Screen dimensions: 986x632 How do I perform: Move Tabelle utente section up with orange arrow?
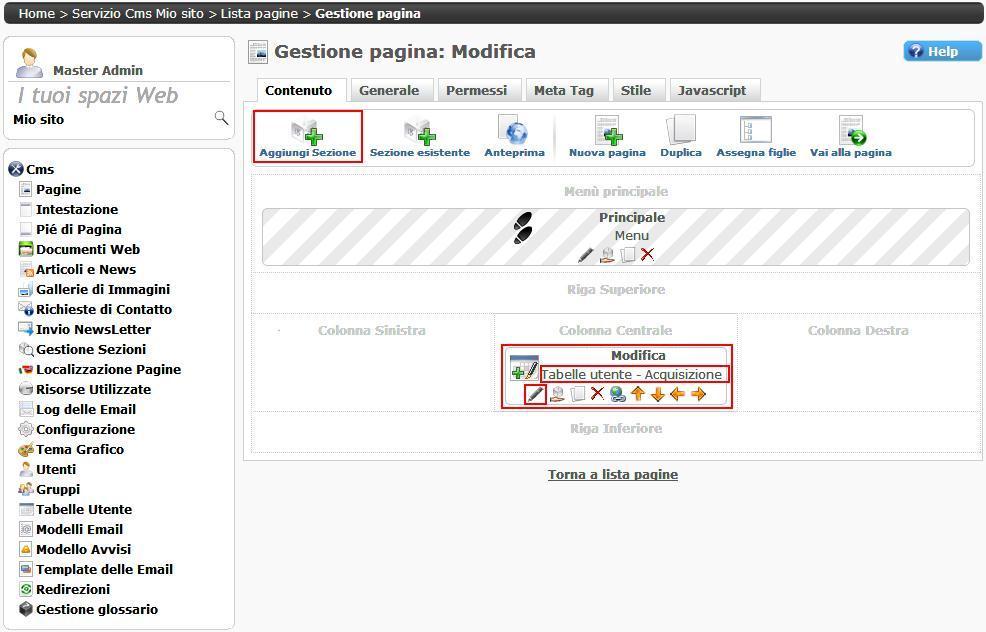pos(637,394)
